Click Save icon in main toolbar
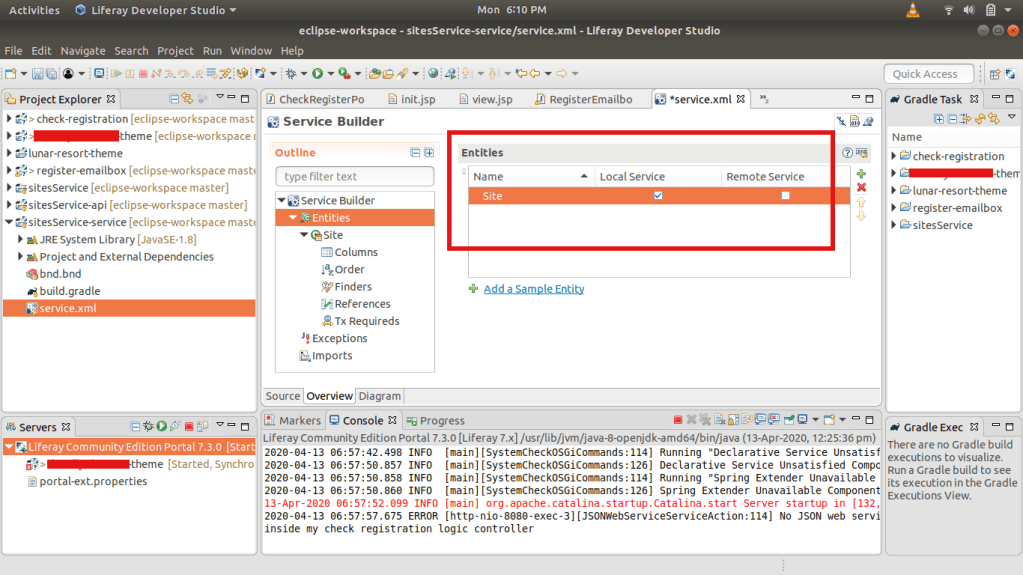Viewport: 1023px width, 575px height. tap(37, 74)
